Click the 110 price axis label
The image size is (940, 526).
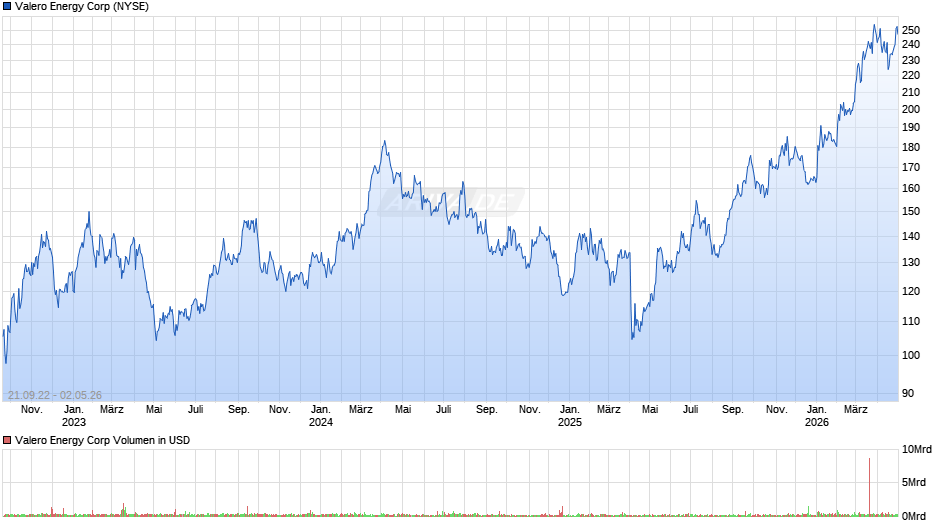click(x=911, y=321)
